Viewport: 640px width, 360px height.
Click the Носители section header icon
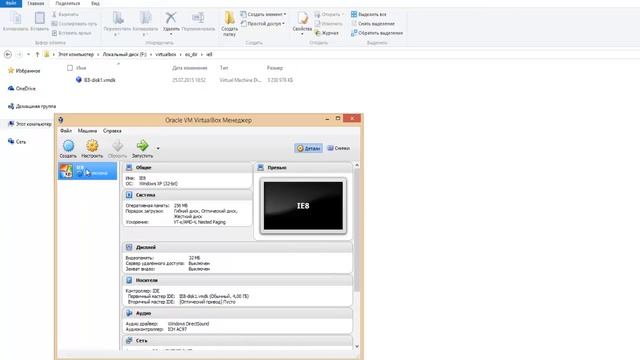[x=129, y=280]
